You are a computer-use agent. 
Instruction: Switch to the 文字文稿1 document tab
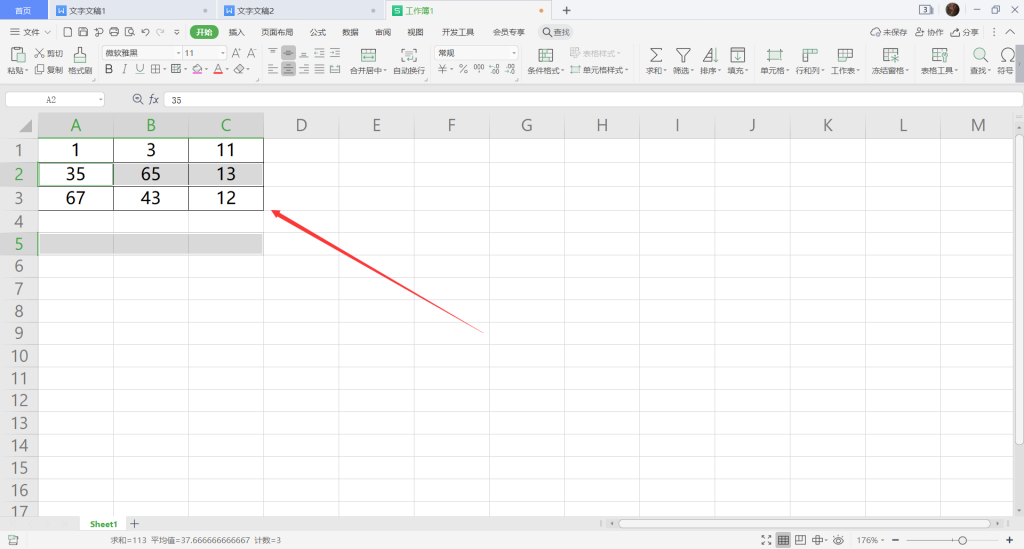[x=132, y=10]
